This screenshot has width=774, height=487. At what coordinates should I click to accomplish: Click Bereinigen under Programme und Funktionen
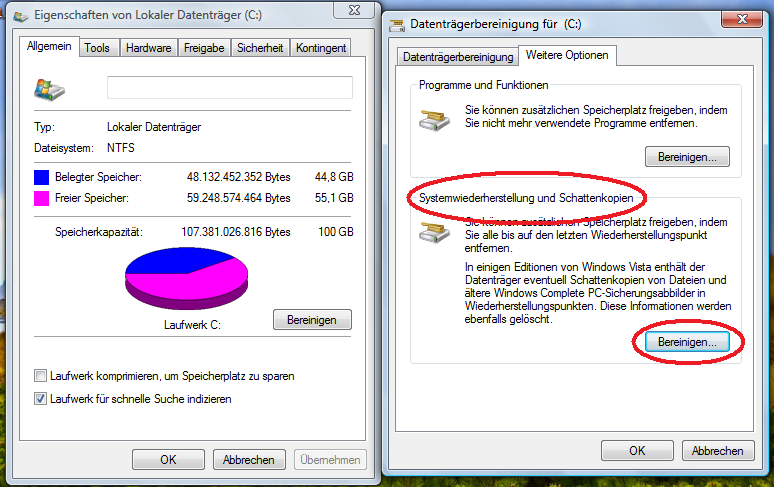[687, 157]
